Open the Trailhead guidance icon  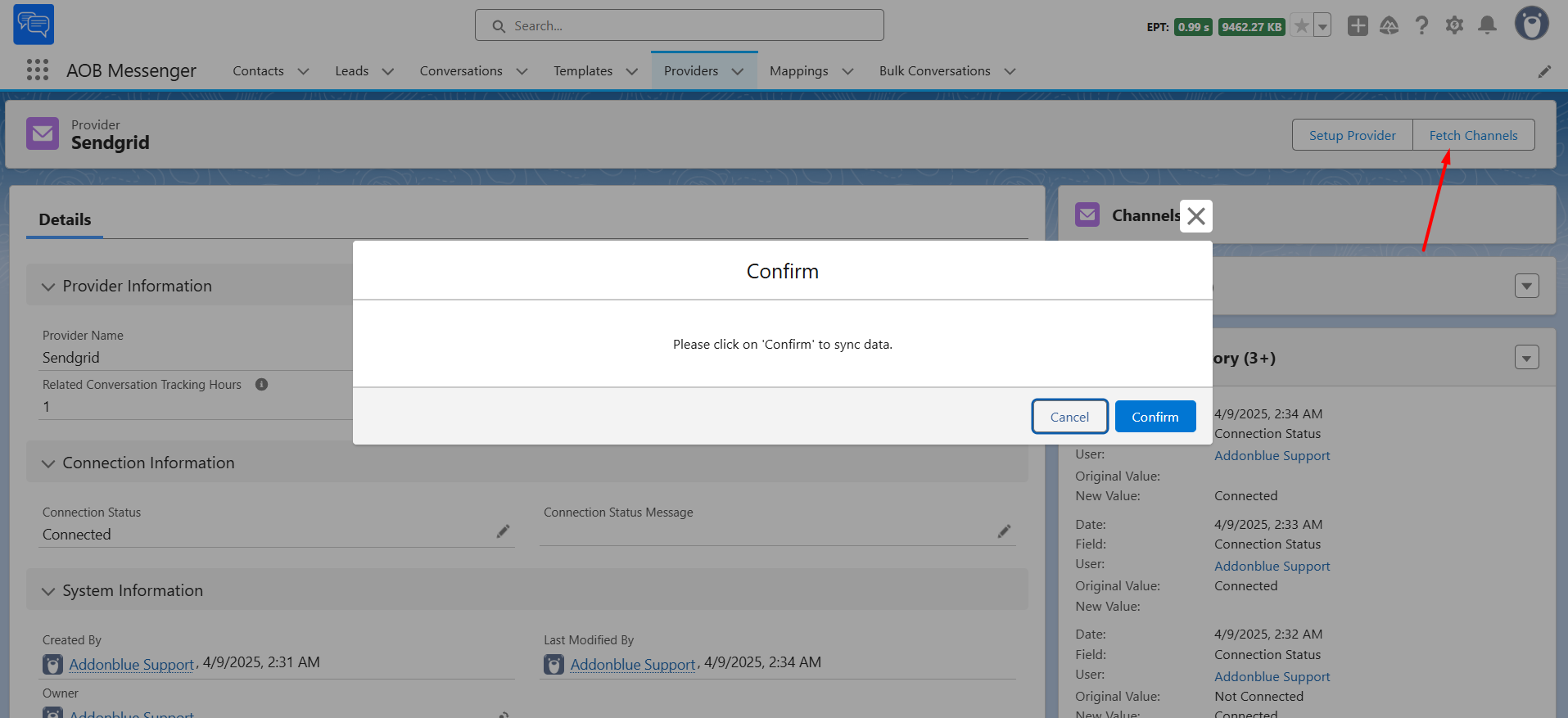pyautogui.click(x=1390, y=25)
